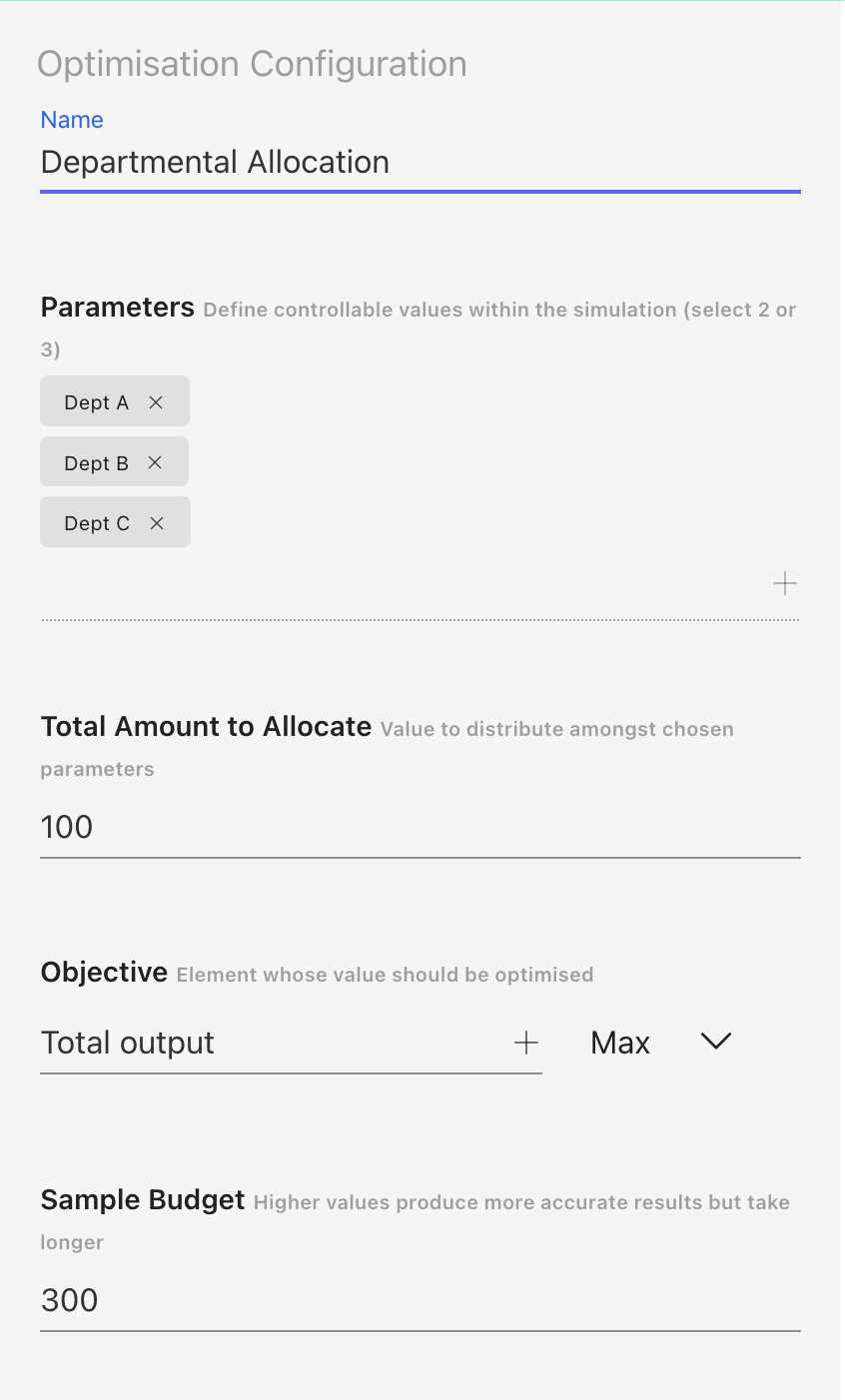Click the Total Amount to Allocate field
This screenshot has width=845, height=1400.
(421, 828)
